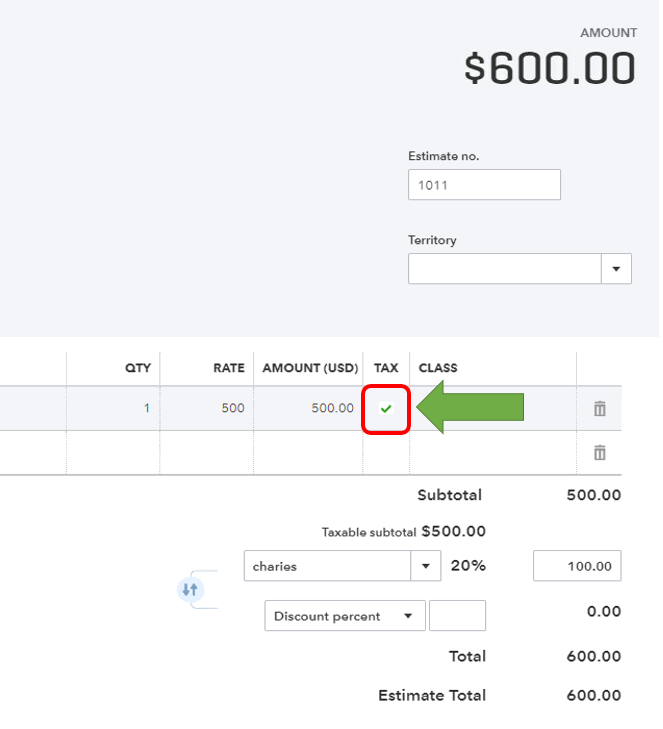Delete the empty second line with trash icon
663x729 pixels.
[x=599, y=453]
